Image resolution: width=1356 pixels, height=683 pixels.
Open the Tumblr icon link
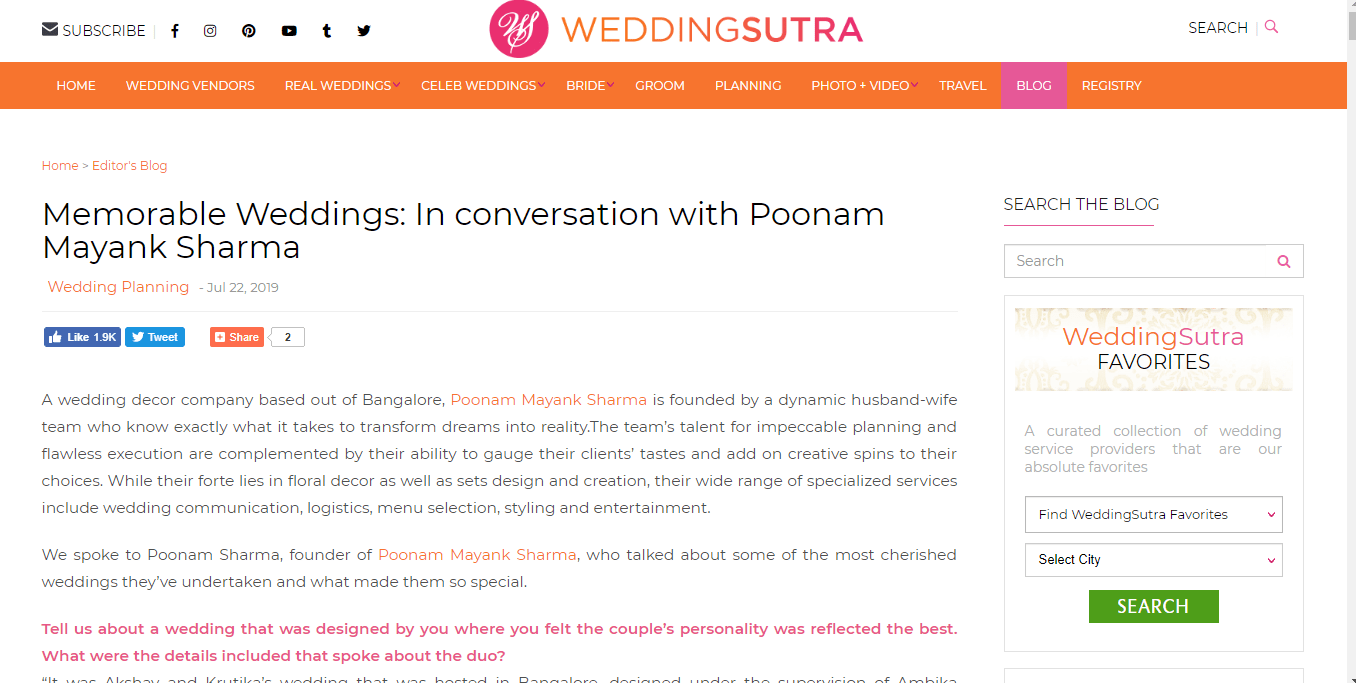327,31
